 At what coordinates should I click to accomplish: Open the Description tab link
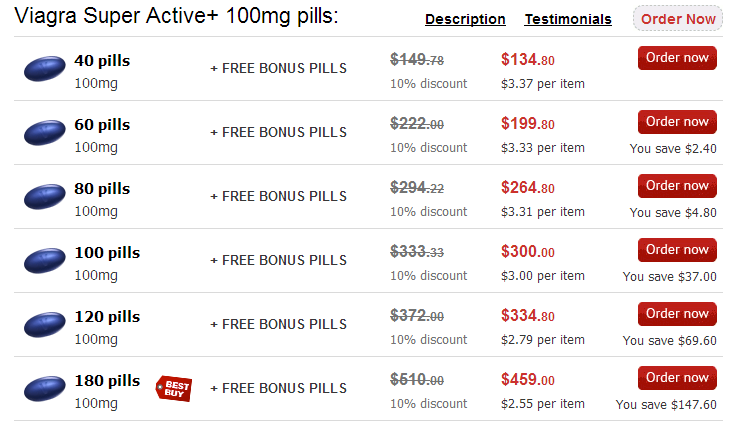tap(465, 19)
